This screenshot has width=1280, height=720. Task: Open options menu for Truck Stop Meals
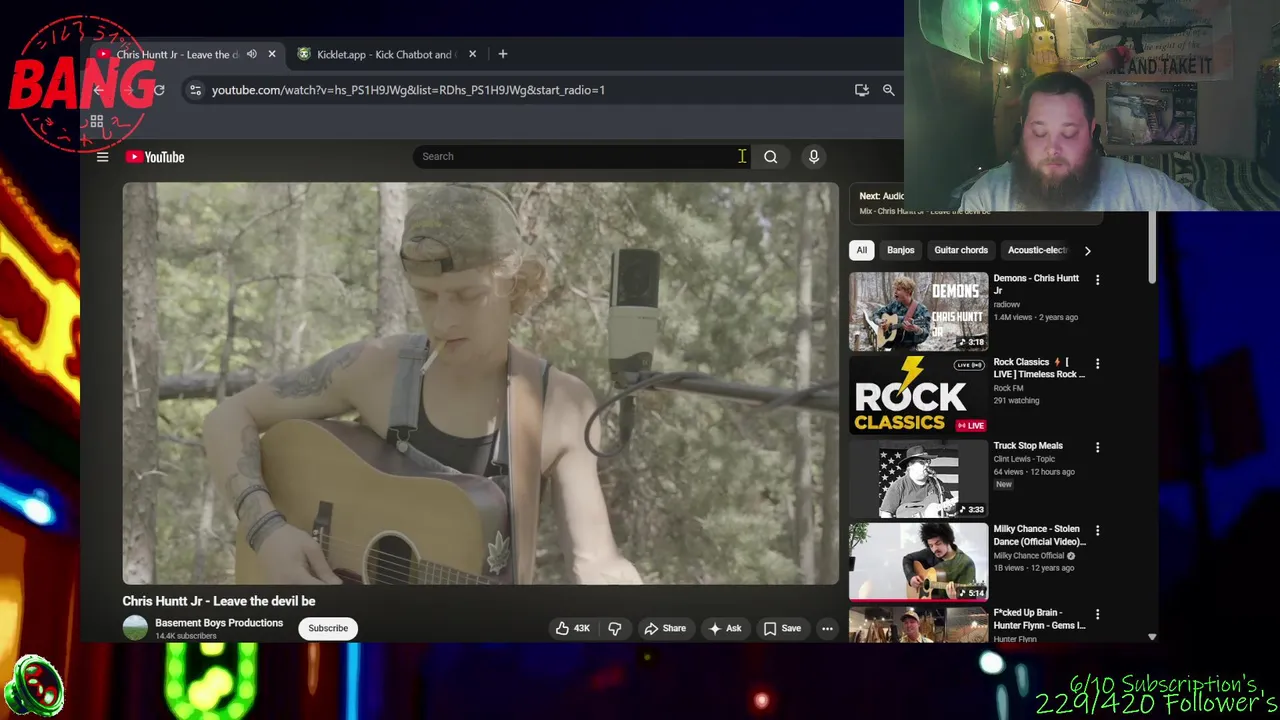coord(1097,447)
